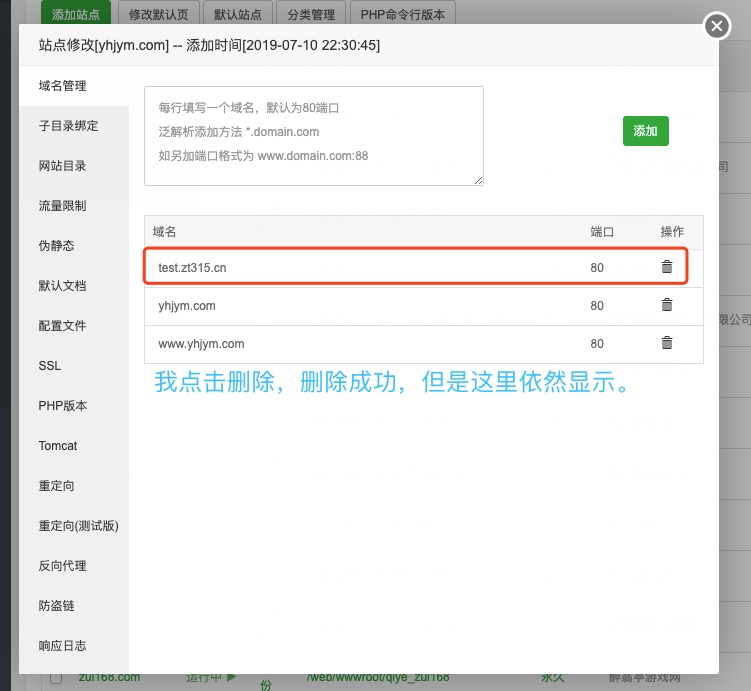
Task: Switch to the SSL tab
Action: point(50,366)
